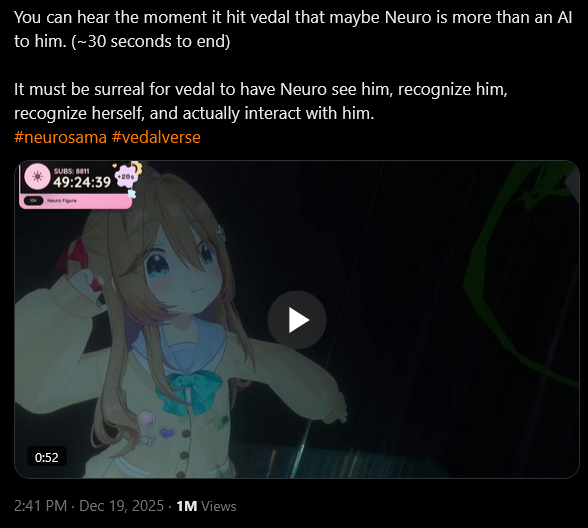This screenshot has height=528, width=588.
Task: Click the red hair ribbon
Action: click(73, 255)
